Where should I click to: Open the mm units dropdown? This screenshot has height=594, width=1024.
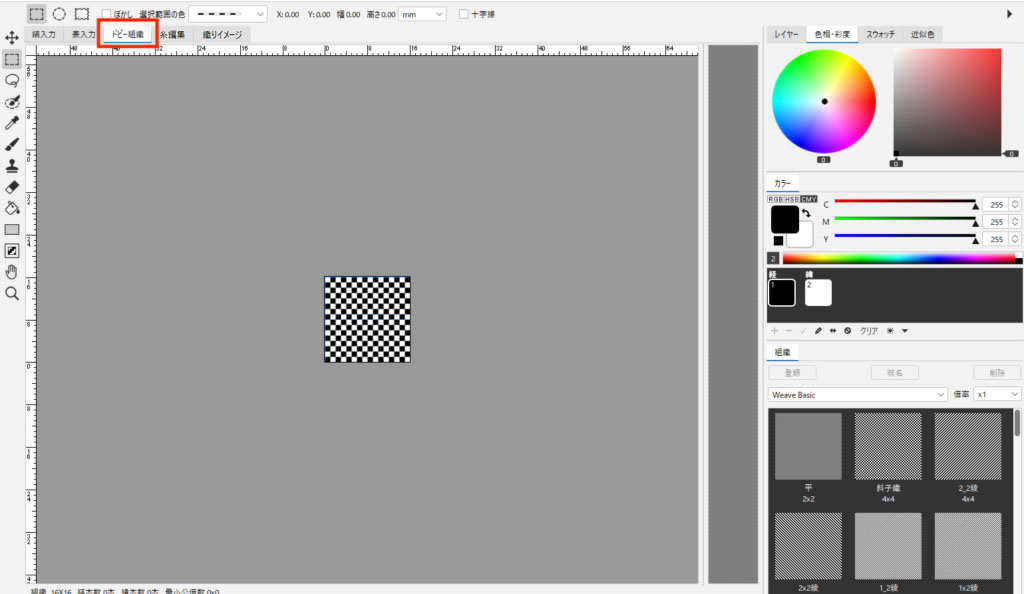point(423,14)
